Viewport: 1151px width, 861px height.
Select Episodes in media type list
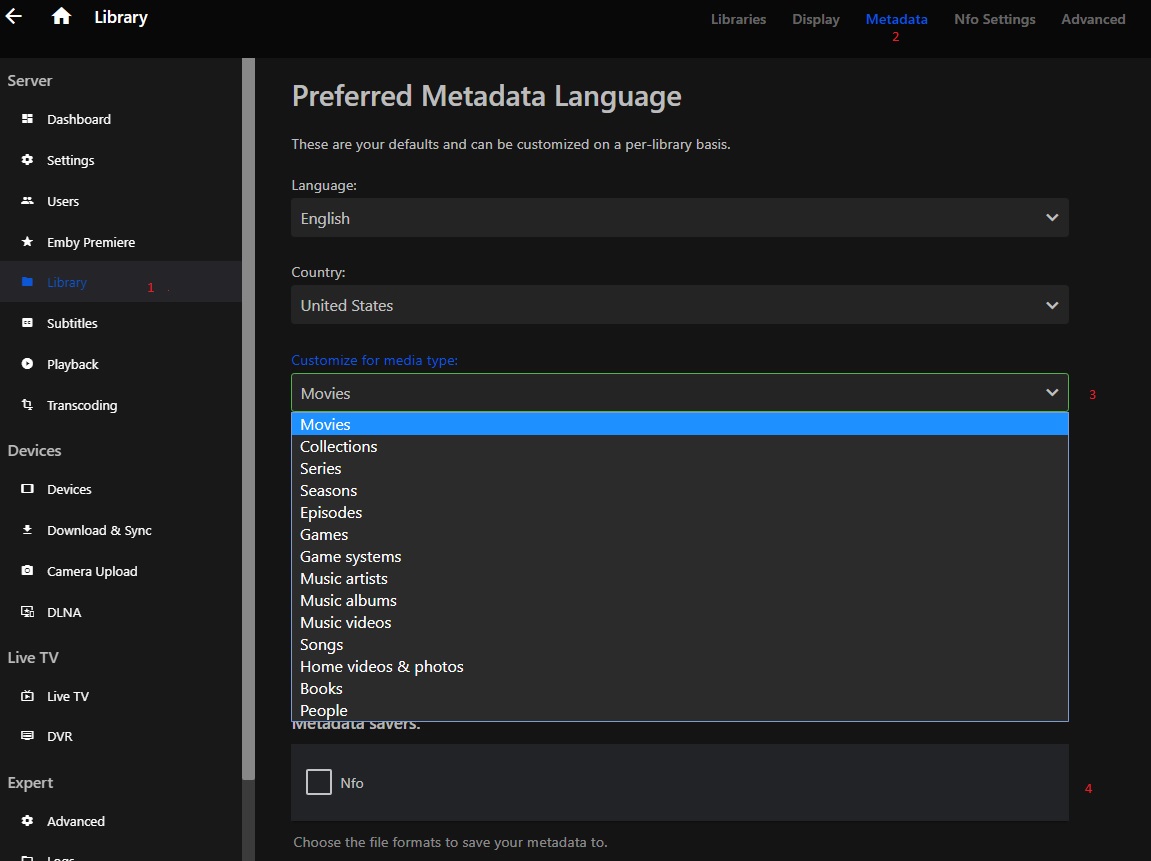(331, 512)
